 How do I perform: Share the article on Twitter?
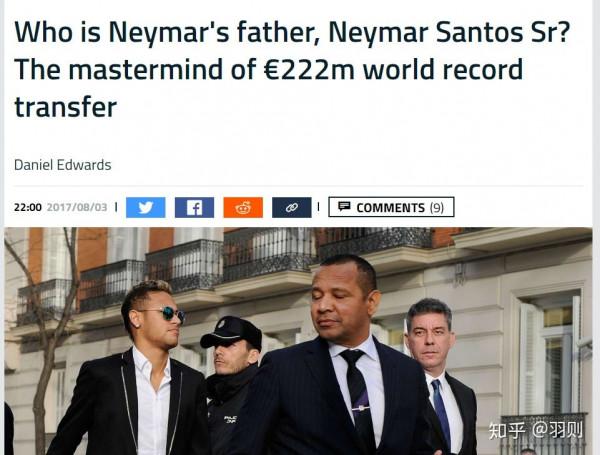pyautogui.click(x=145, y=207)
